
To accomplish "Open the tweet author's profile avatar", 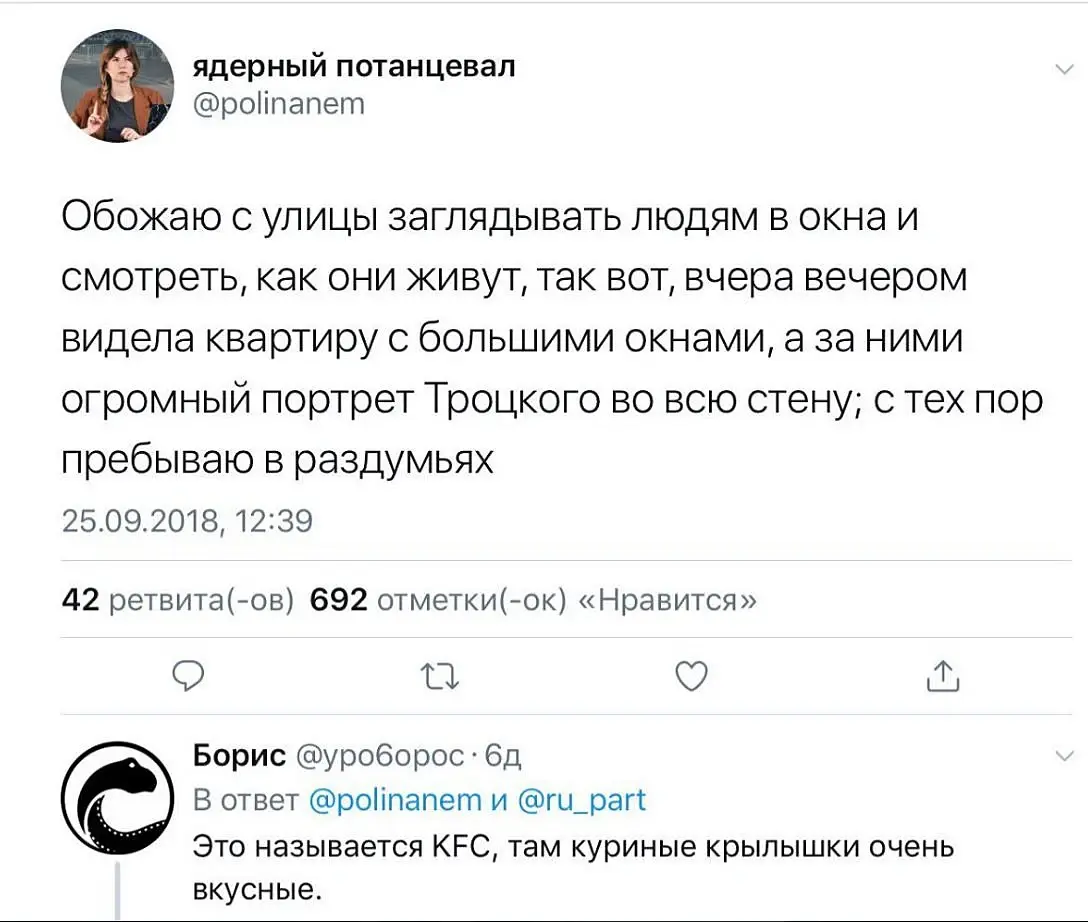I will 112,91.
